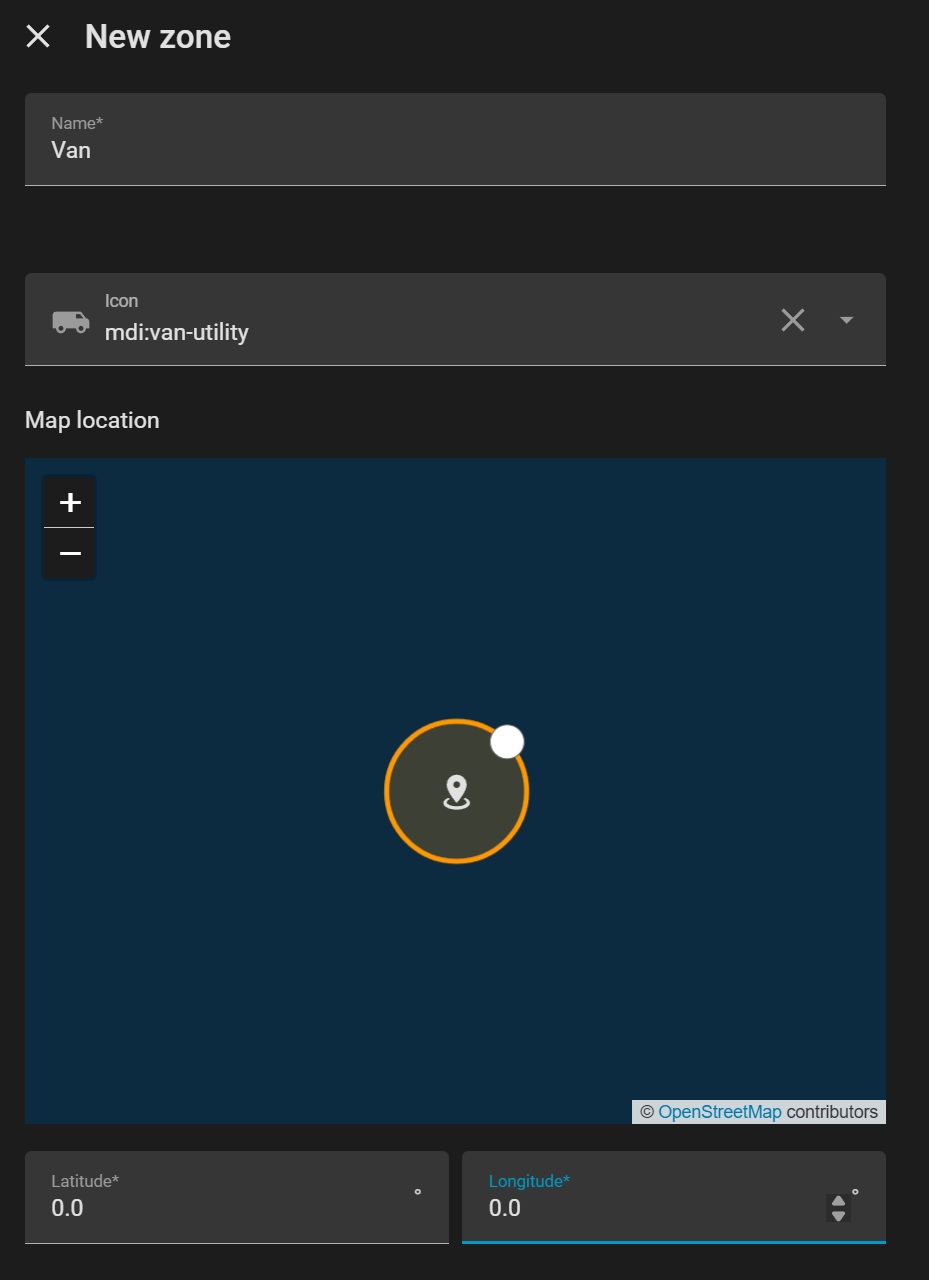This screenshot has height=1280, width=929.
Task: Expand the Icon picker dropdown arrow
Action: 846,320
